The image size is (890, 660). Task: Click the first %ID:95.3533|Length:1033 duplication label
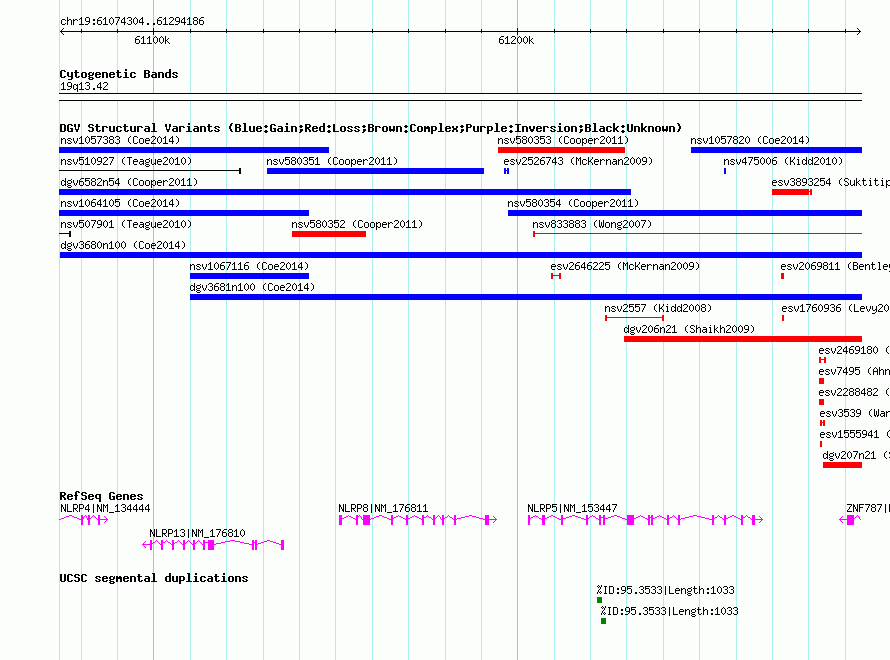pyautogui.click(x=665, y=590)
